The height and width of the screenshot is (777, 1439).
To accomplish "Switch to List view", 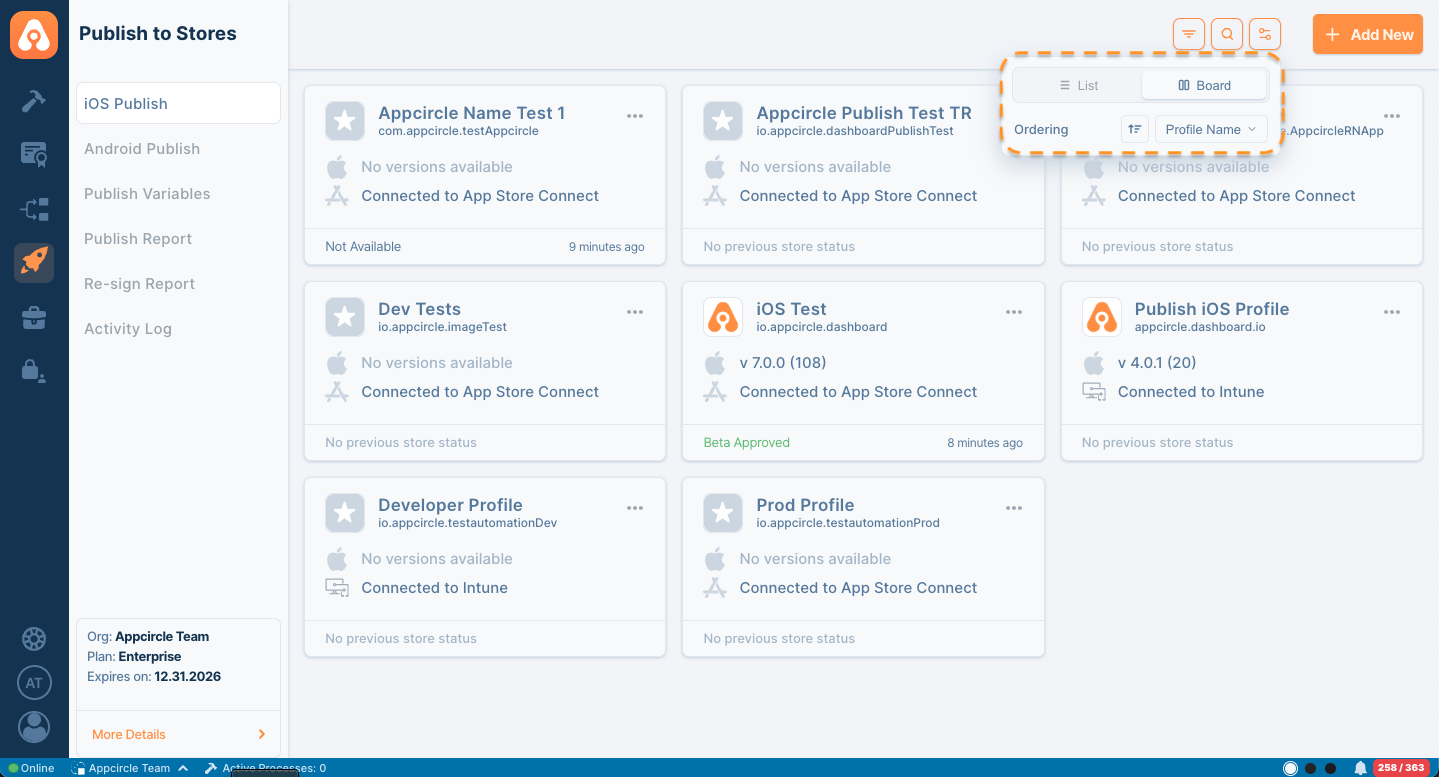I will [x=1078, y=86].
